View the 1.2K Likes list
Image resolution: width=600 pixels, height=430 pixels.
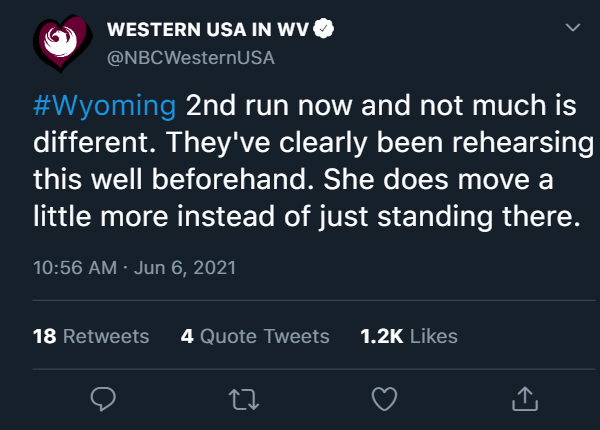click(408, 336)
